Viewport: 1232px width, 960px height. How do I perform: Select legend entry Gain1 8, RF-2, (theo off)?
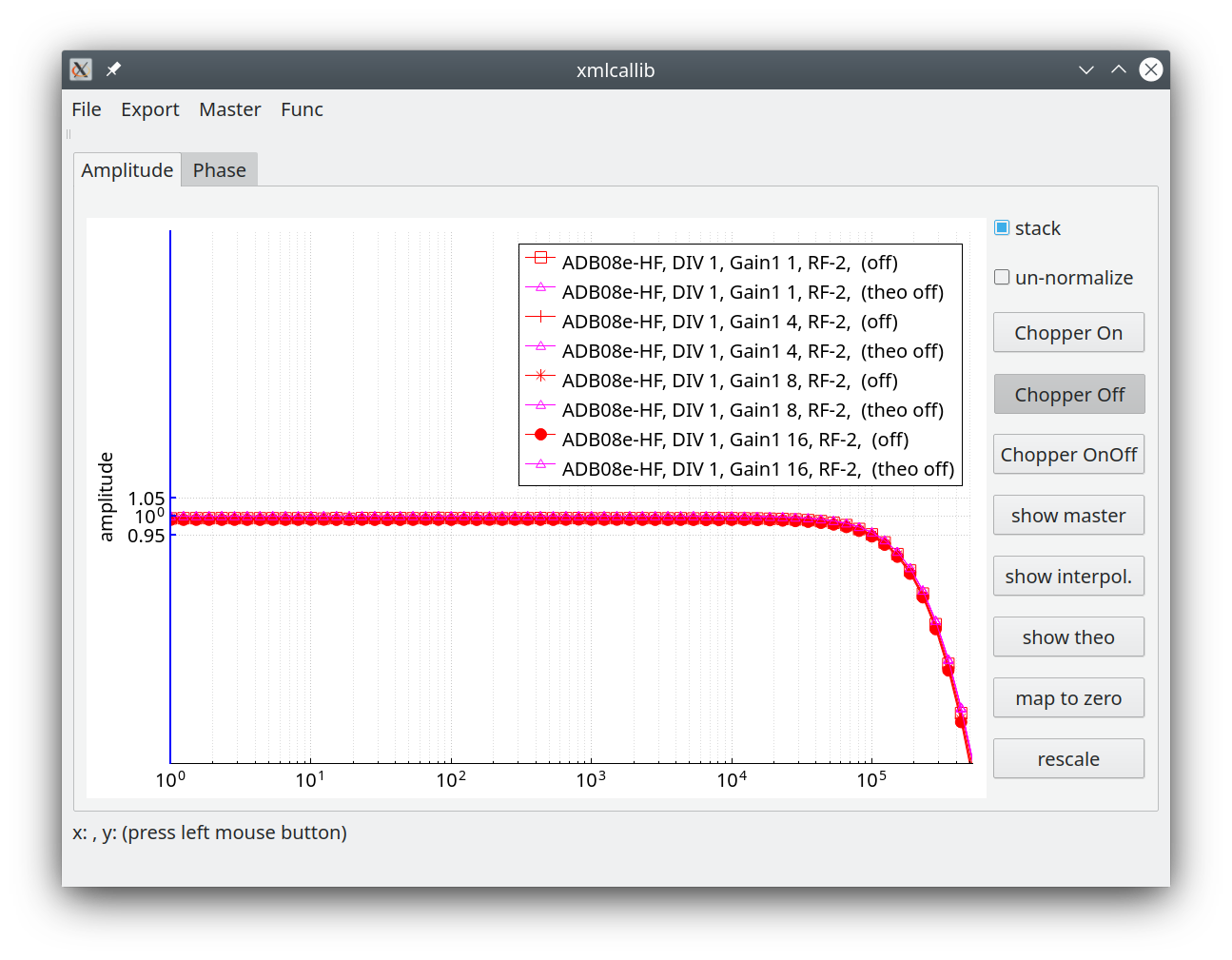point(753,410)
